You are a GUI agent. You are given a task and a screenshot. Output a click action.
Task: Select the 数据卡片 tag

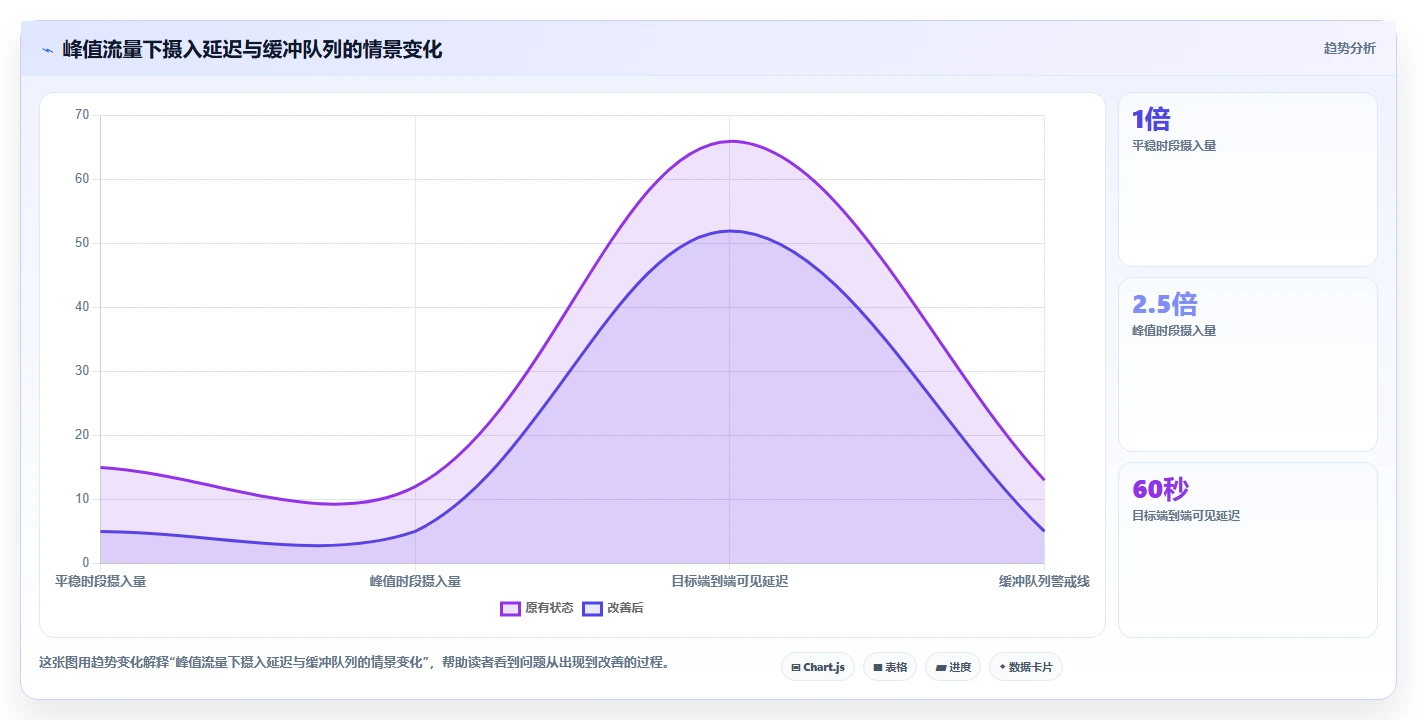pos(1025,667)
